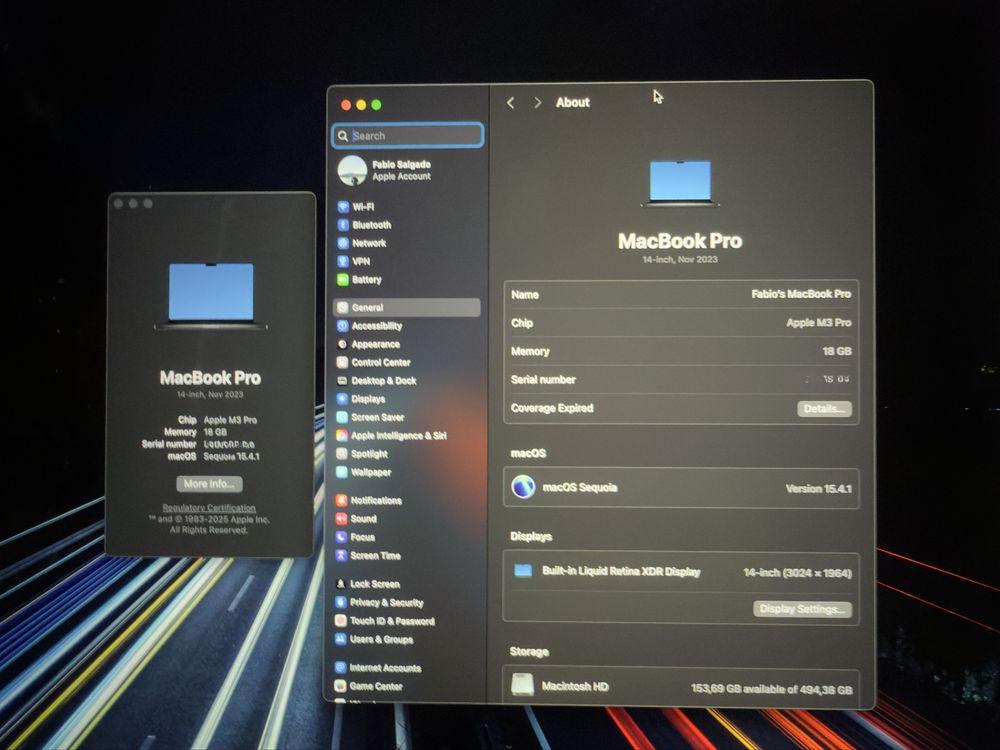Open Display Settings button
This screenshot has width=1000, height=750.
802,609
